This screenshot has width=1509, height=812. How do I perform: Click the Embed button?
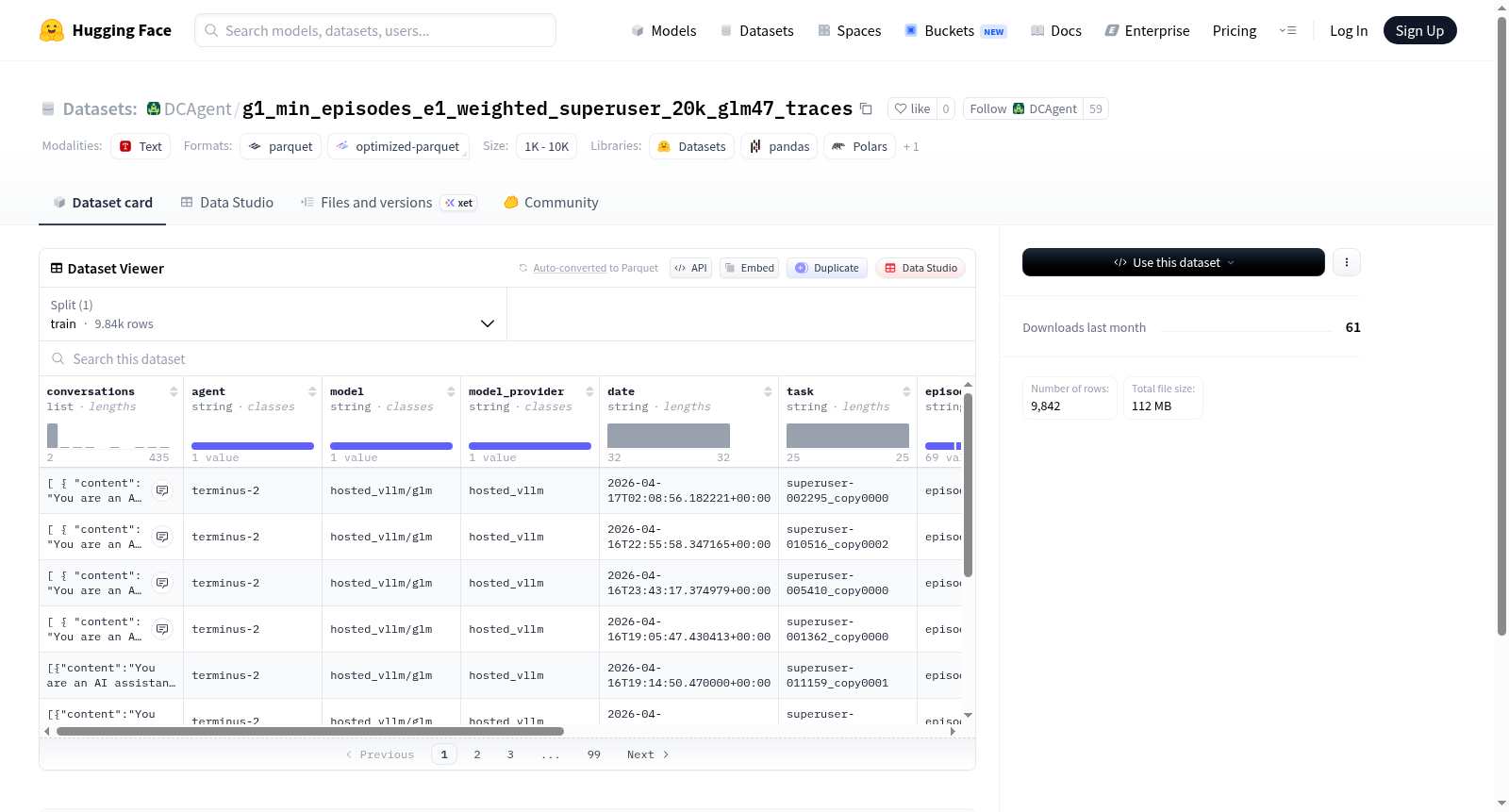click(x=750, y=268)
